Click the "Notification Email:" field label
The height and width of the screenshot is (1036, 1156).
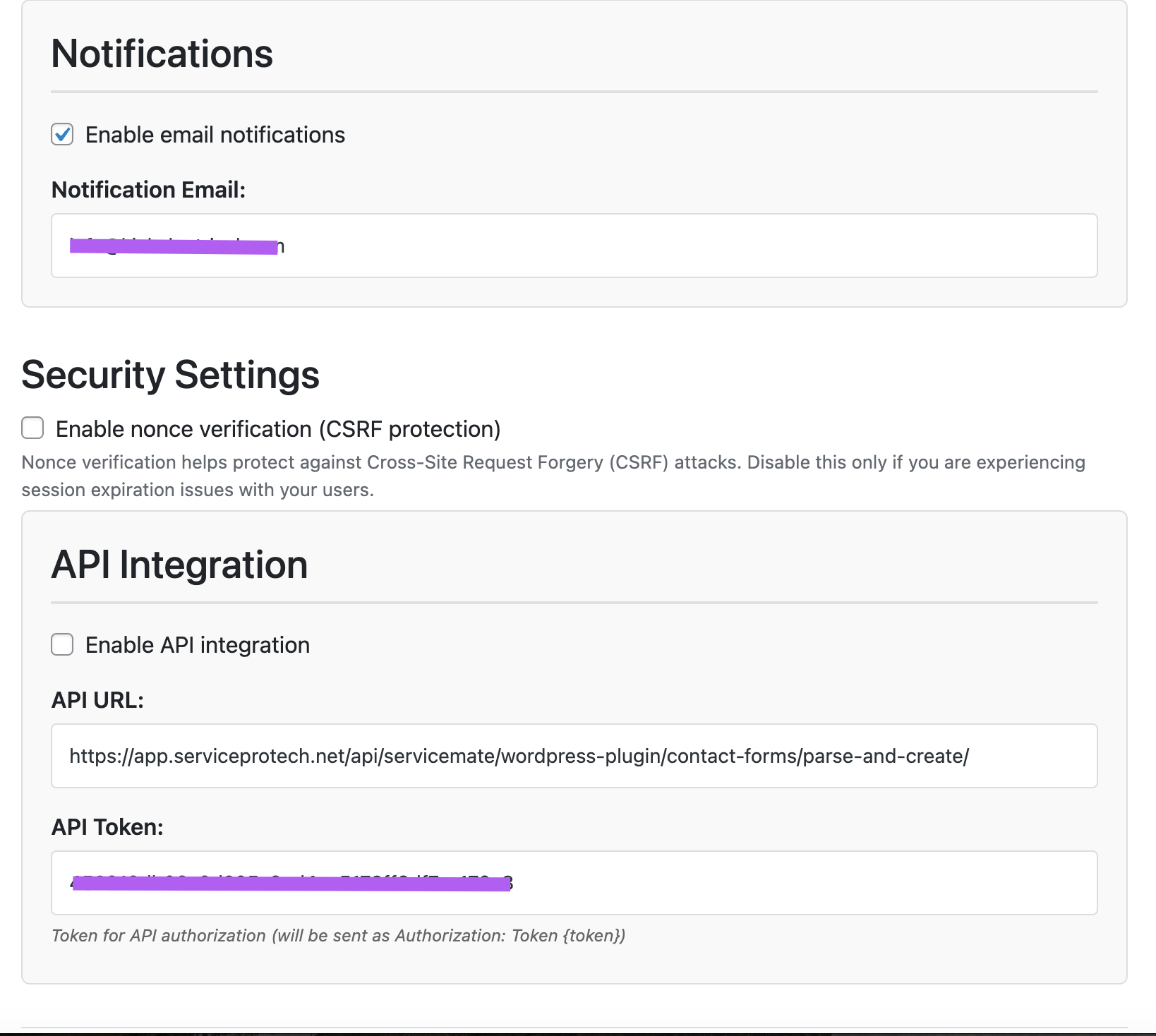[148, 190]
